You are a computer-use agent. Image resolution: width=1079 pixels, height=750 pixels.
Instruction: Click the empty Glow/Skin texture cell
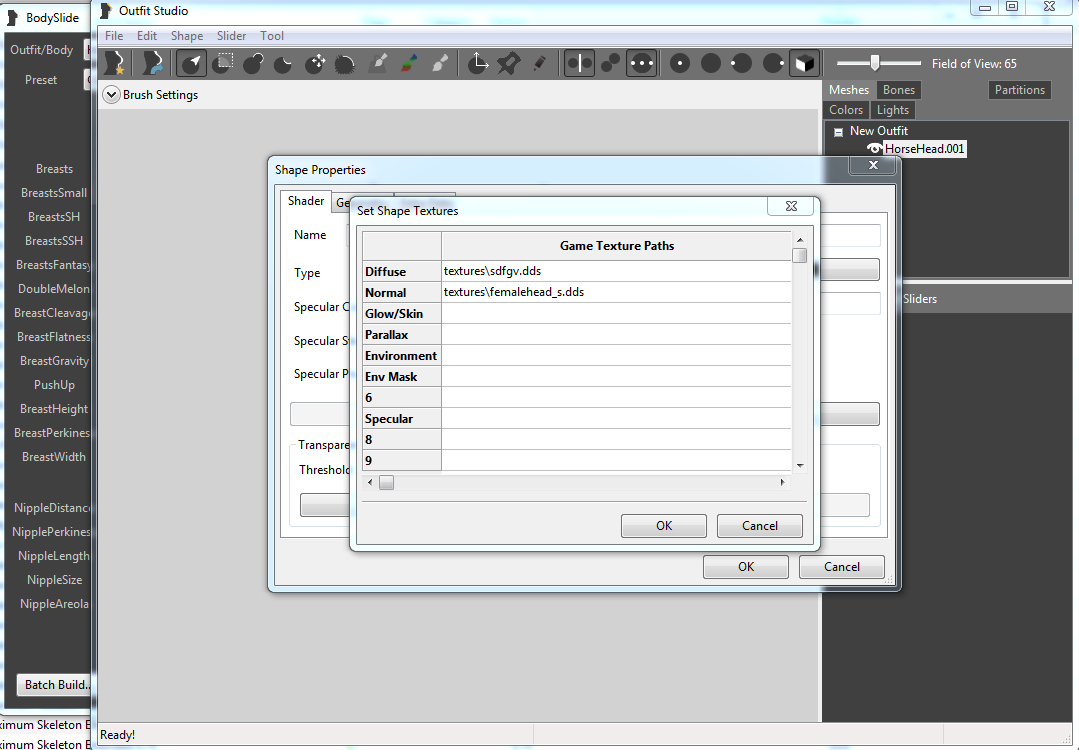(616, 313)
